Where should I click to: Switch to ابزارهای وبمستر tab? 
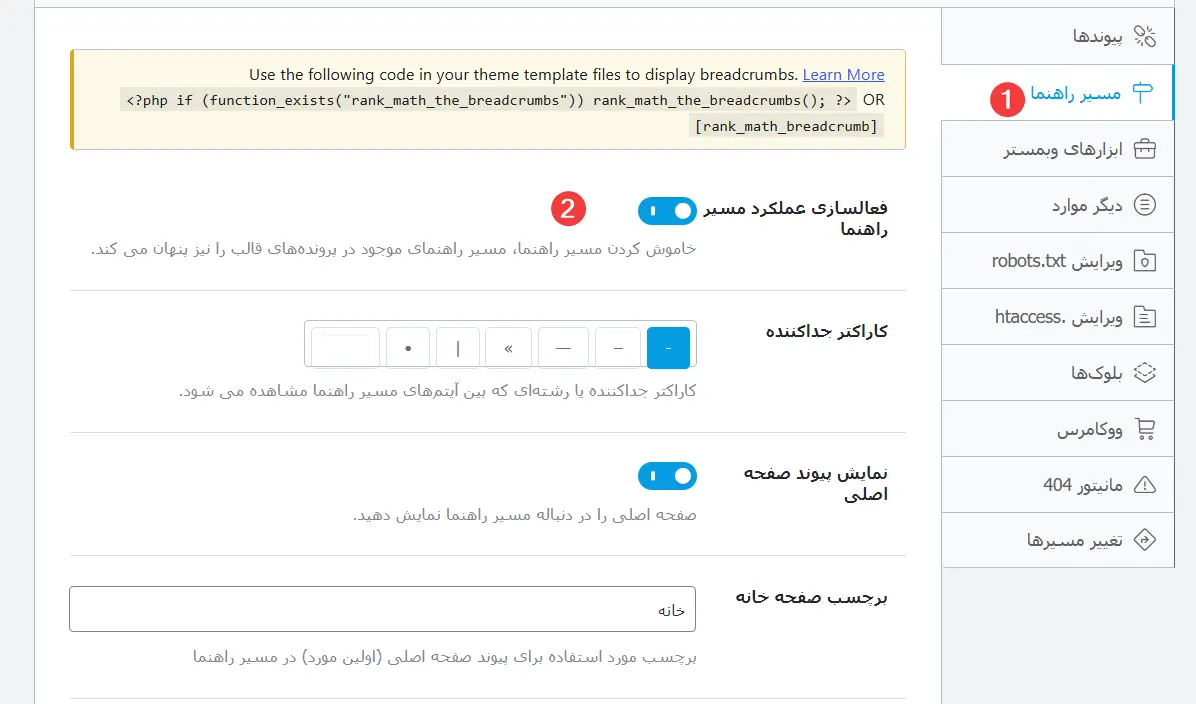point(1057,149)
